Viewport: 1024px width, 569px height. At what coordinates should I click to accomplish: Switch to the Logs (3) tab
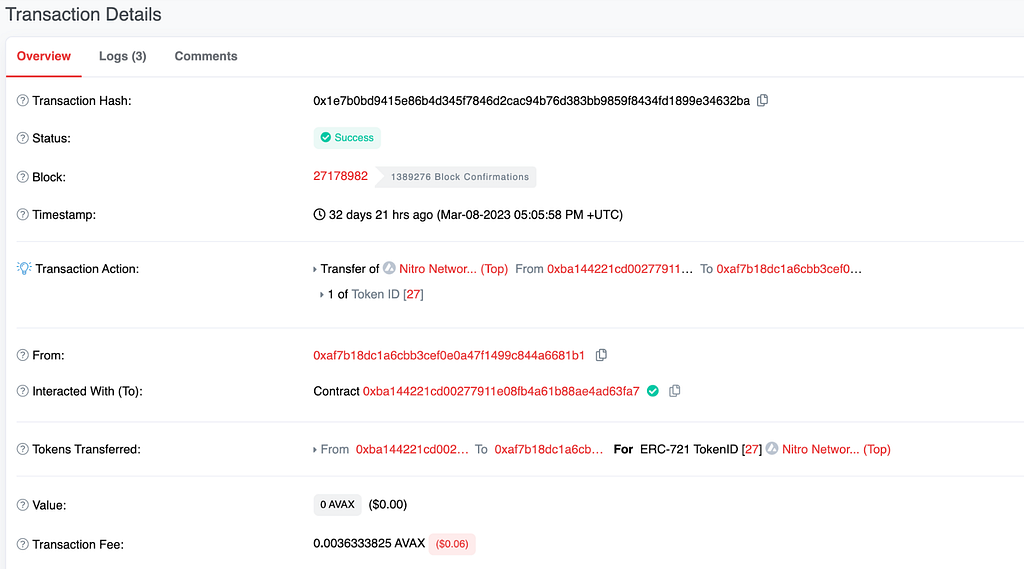coord(123,56)
